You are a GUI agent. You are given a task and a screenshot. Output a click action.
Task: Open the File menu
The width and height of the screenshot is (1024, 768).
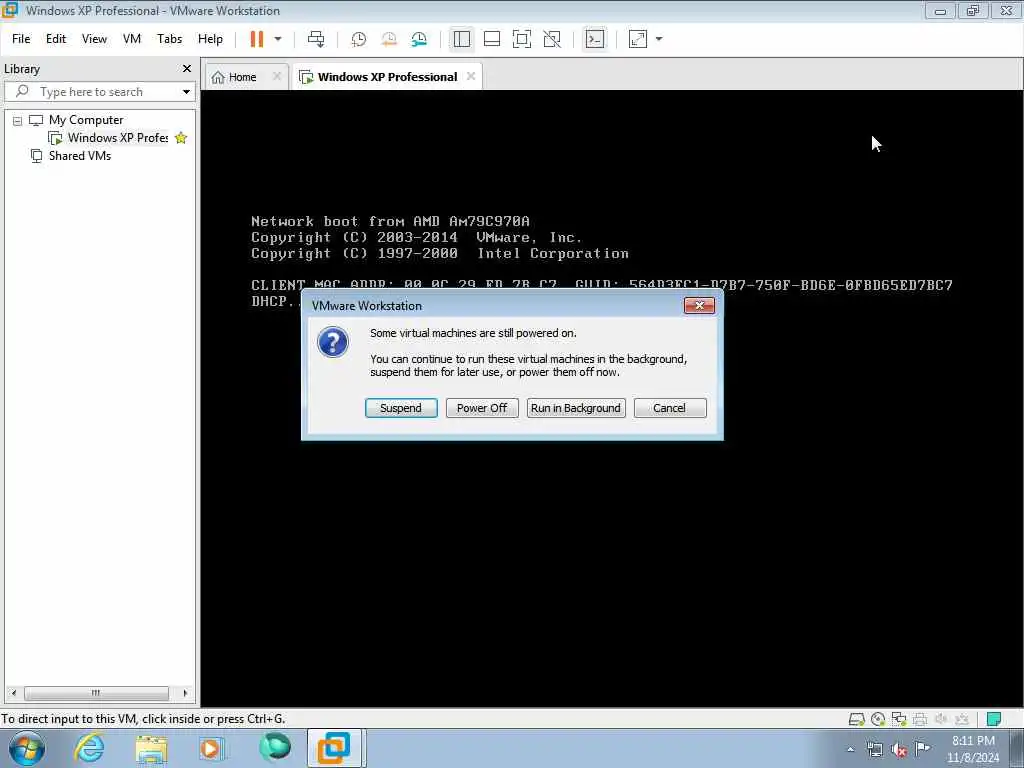(x=21, y=39)
